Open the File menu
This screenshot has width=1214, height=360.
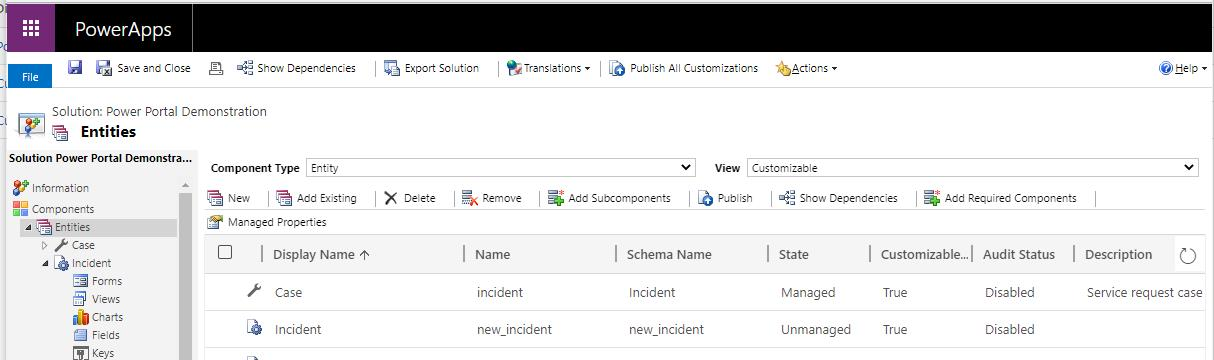[30, 76]
